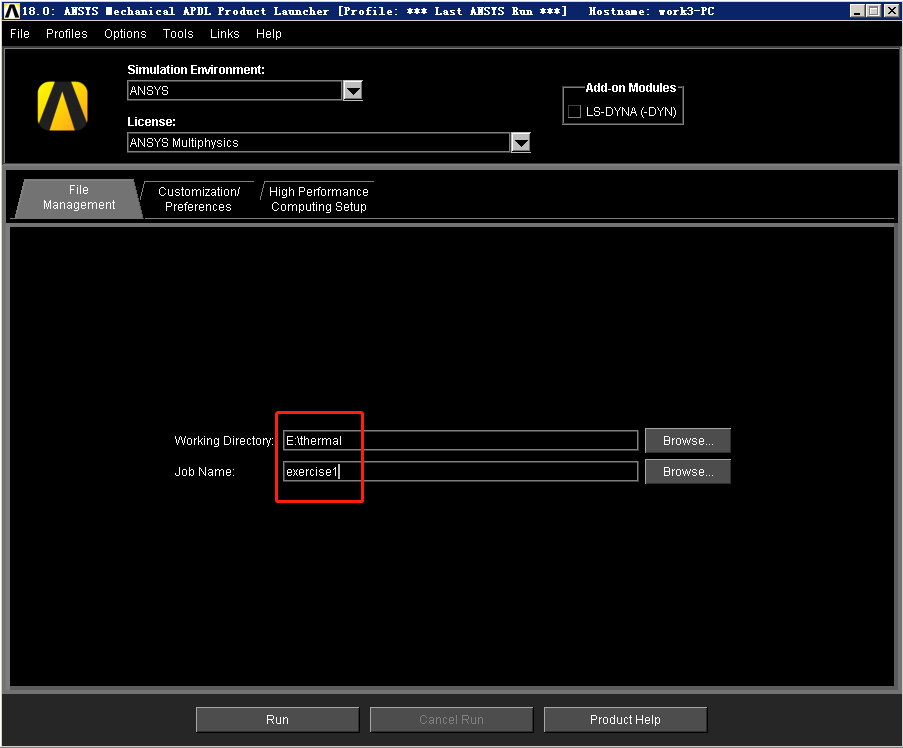
Task: Click the ANSYS logo icon
Action: click(62, 106)
